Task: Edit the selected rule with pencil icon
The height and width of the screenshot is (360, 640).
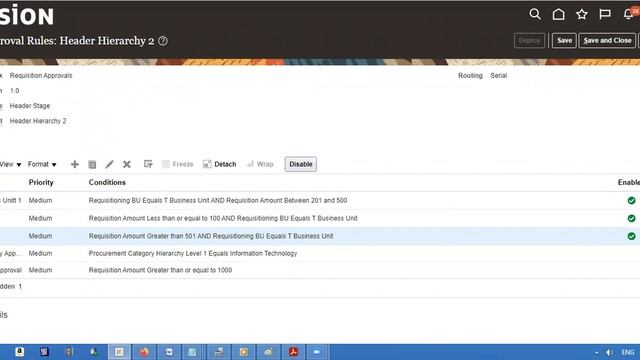Action: [x=109, y=164]
